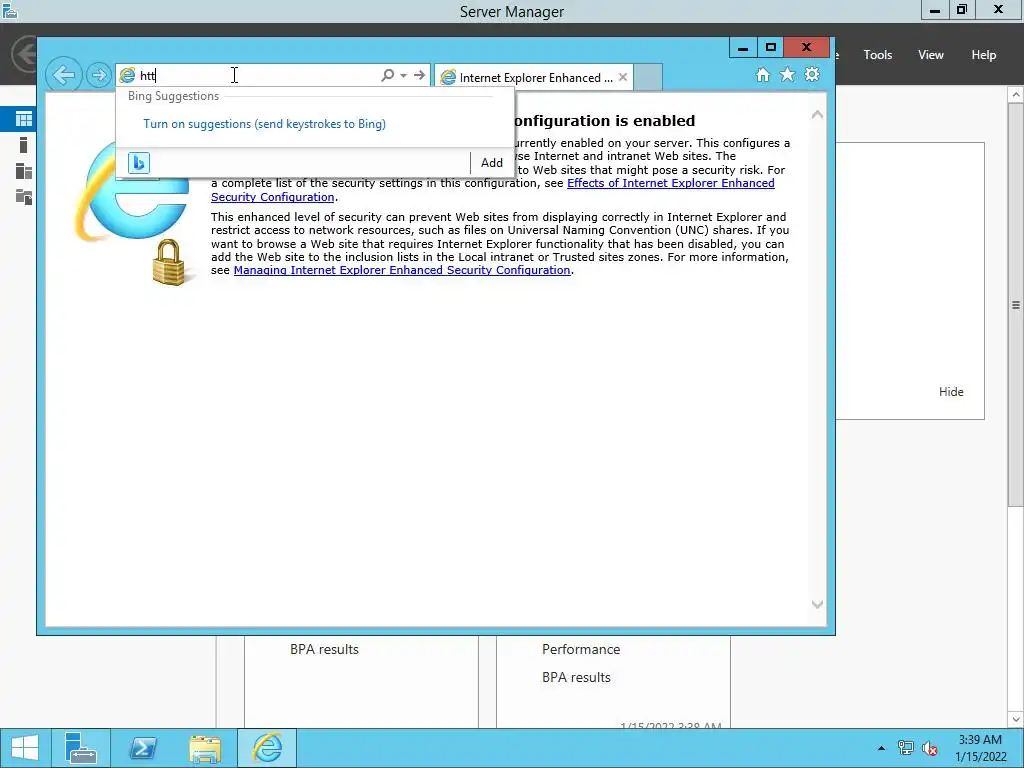Open Server Manager from taskbar
Image resolution: width=1024 pixels, height=768 pixels.
(x=81, y=748)
